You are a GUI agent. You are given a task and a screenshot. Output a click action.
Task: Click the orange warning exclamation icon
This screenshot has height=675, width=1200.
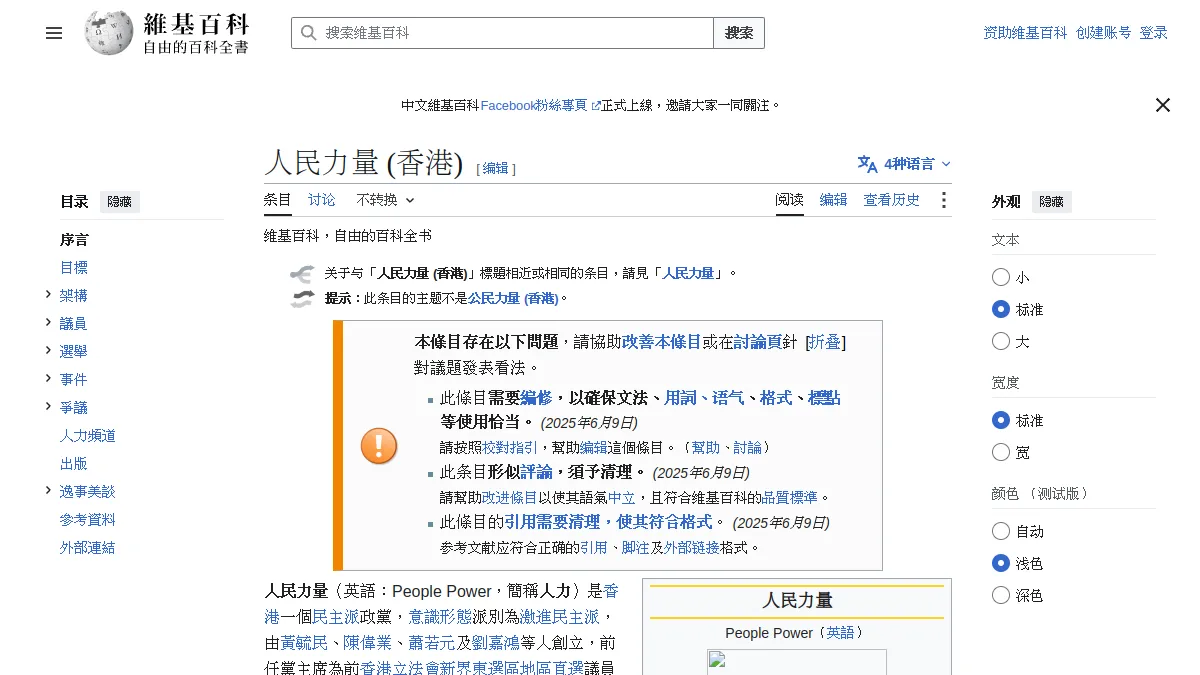coord(379,446)
